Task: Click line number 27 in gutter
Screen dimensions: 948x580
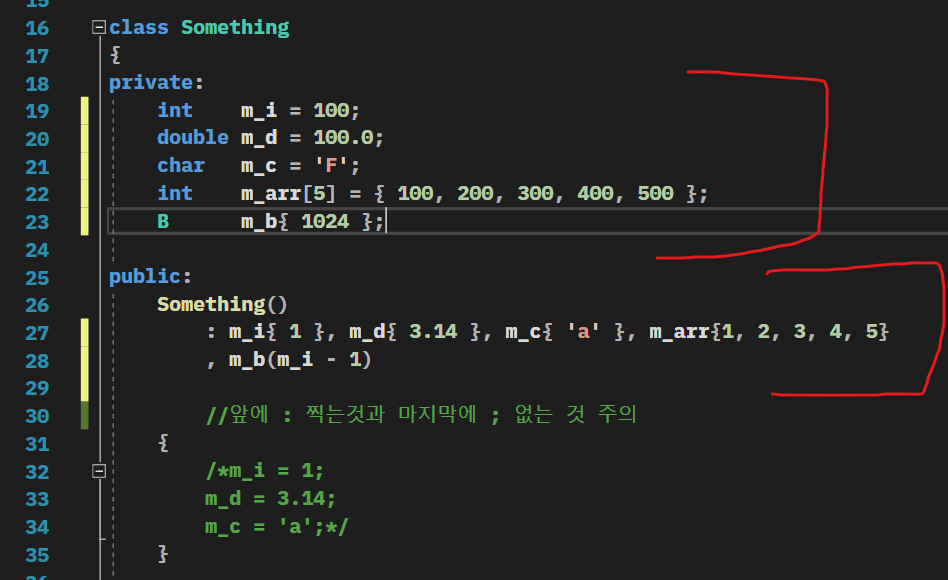Action: click(x=37, y=333)
